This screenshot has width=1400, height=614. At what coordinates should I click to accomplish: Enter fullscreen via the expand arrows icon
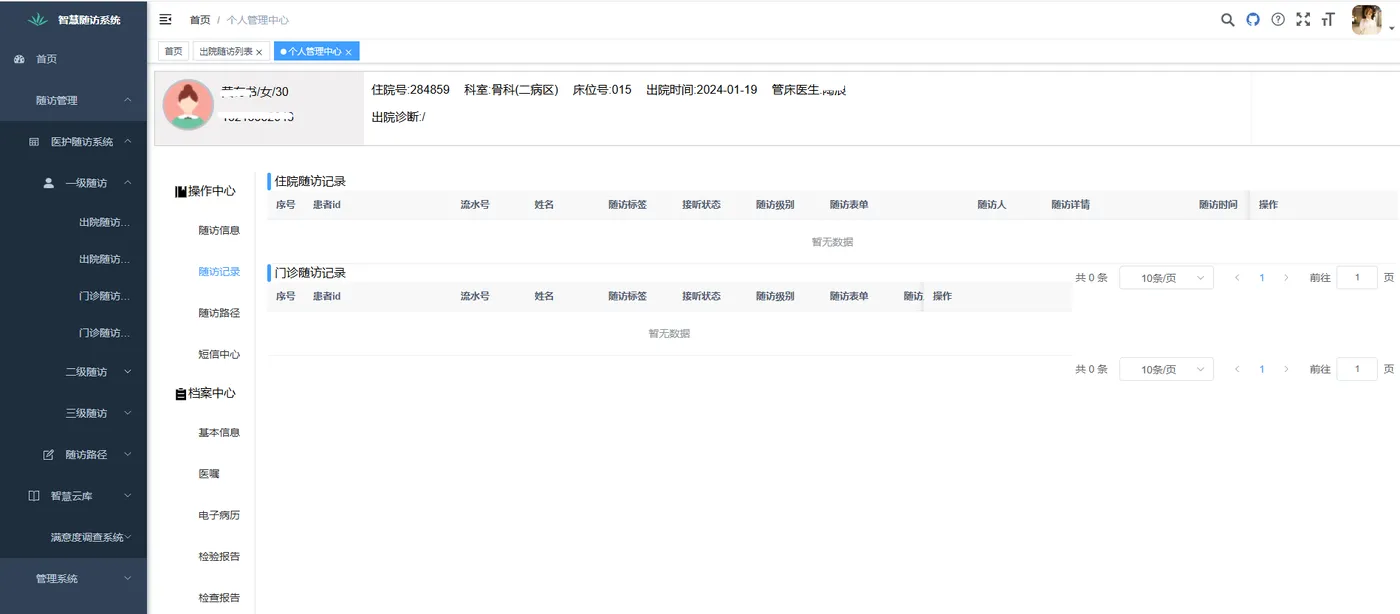(1303, 19)
